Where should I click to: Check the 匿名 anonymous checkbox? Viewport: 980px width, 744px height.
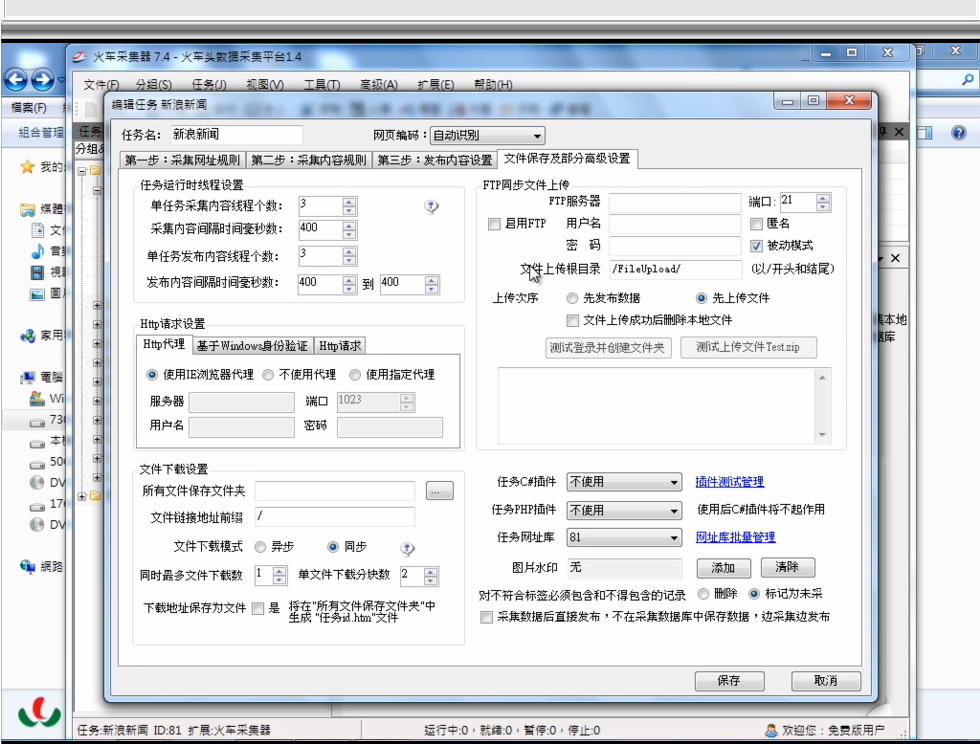[756, 224]
